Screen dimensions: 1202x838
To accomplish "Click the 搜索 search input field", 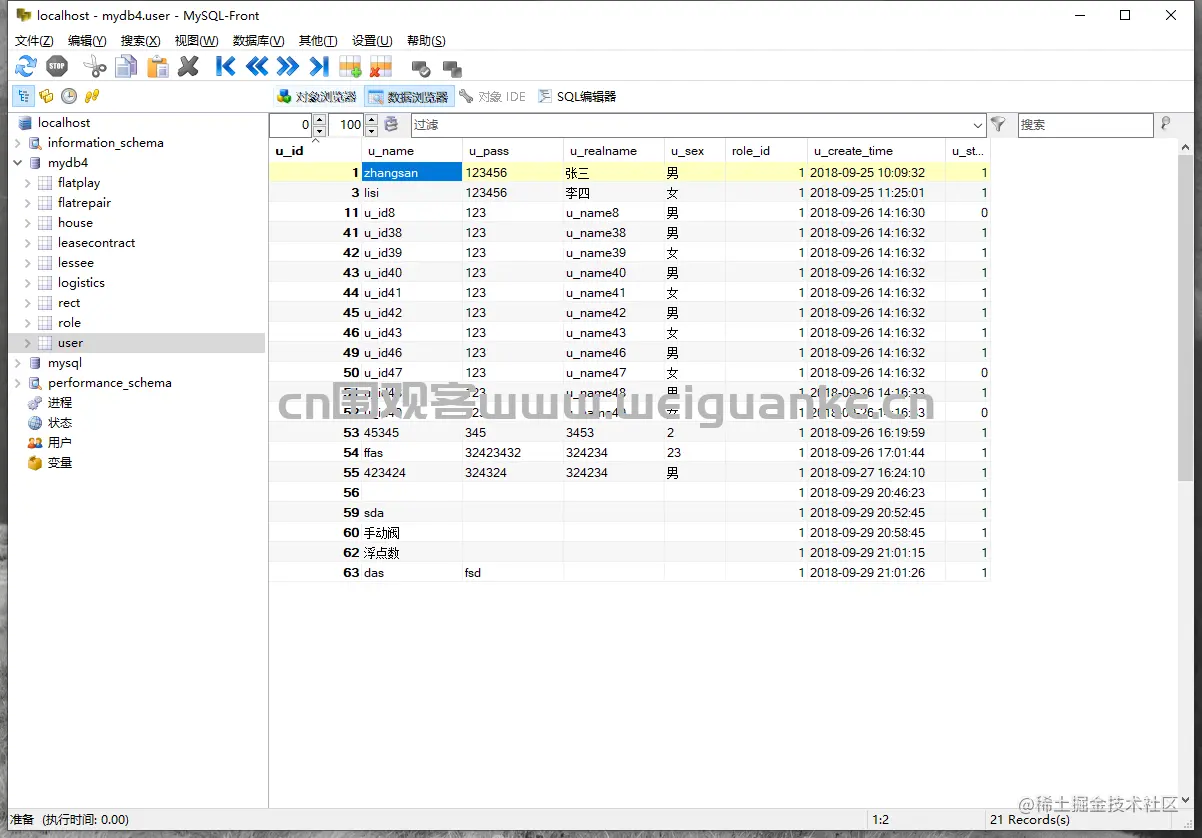I will pos(1085,125).
